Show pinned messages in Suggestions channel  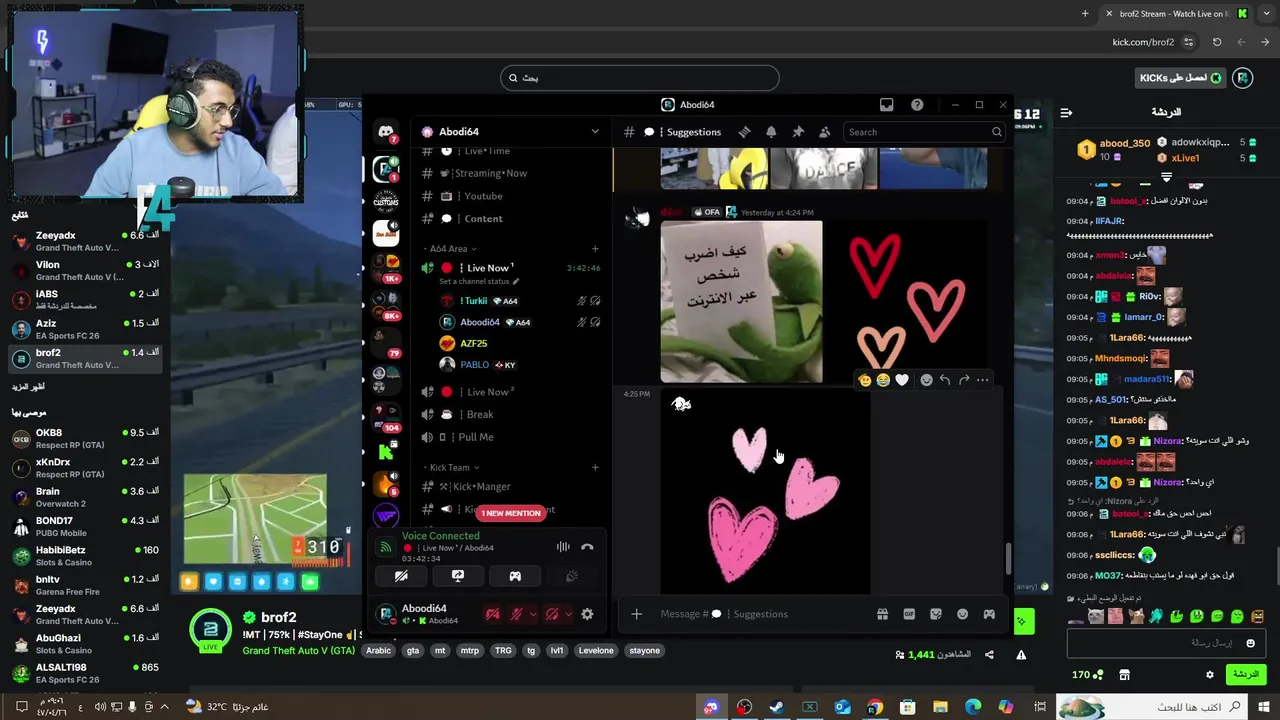pyautogui.click(x=798, y=132)
